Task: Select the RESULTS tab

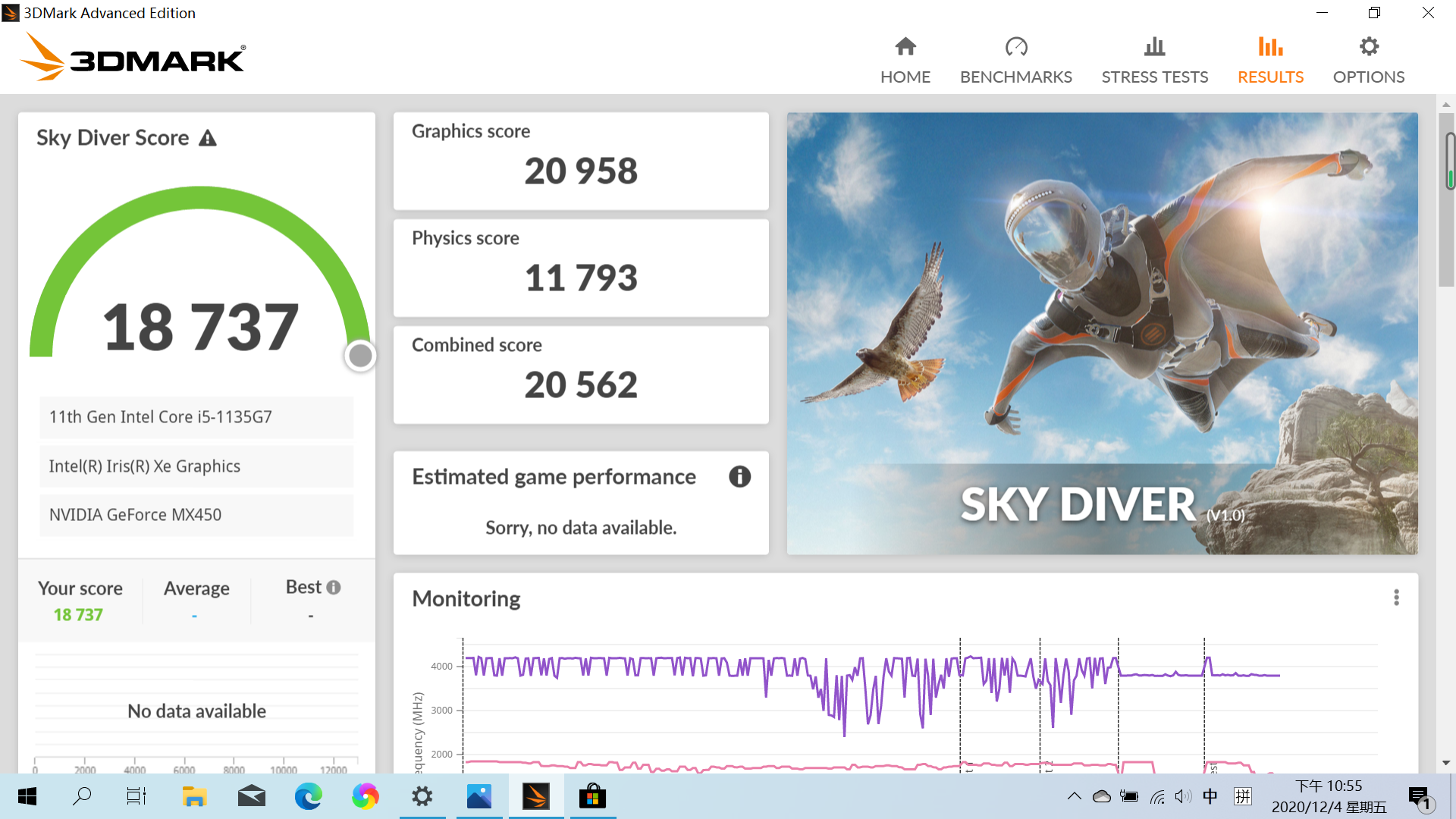Action: 1270,61
